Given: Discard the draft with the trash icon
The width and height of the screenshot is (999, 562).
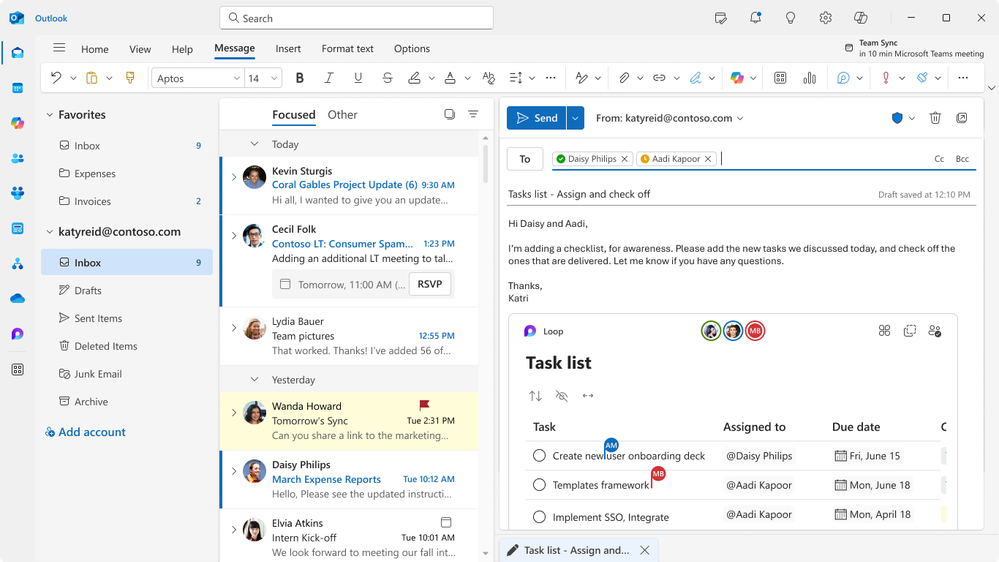Looking at the screenshot, I should point(935,118).
